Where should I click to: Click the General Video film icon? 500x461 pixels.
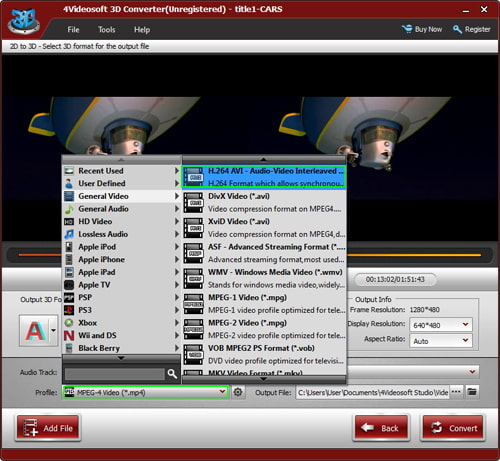pos(69,196)
